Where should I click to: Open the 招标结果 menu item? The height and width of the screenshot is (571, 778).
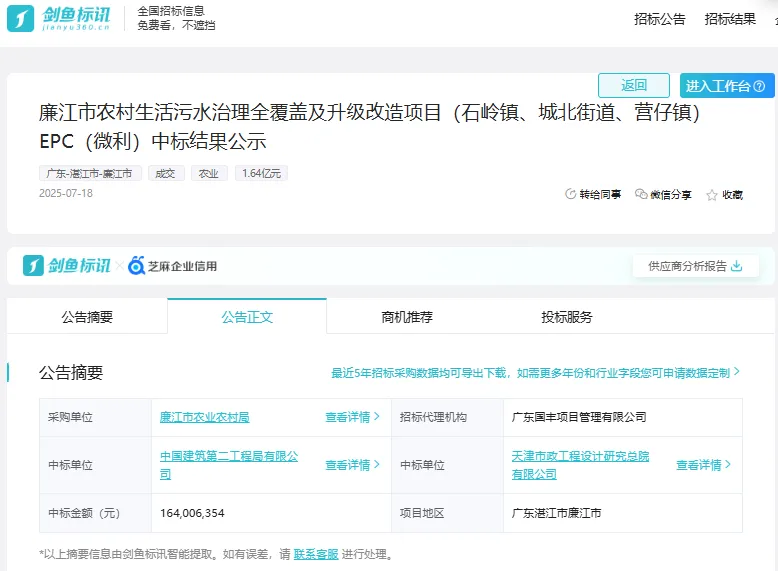click(730, 19)
